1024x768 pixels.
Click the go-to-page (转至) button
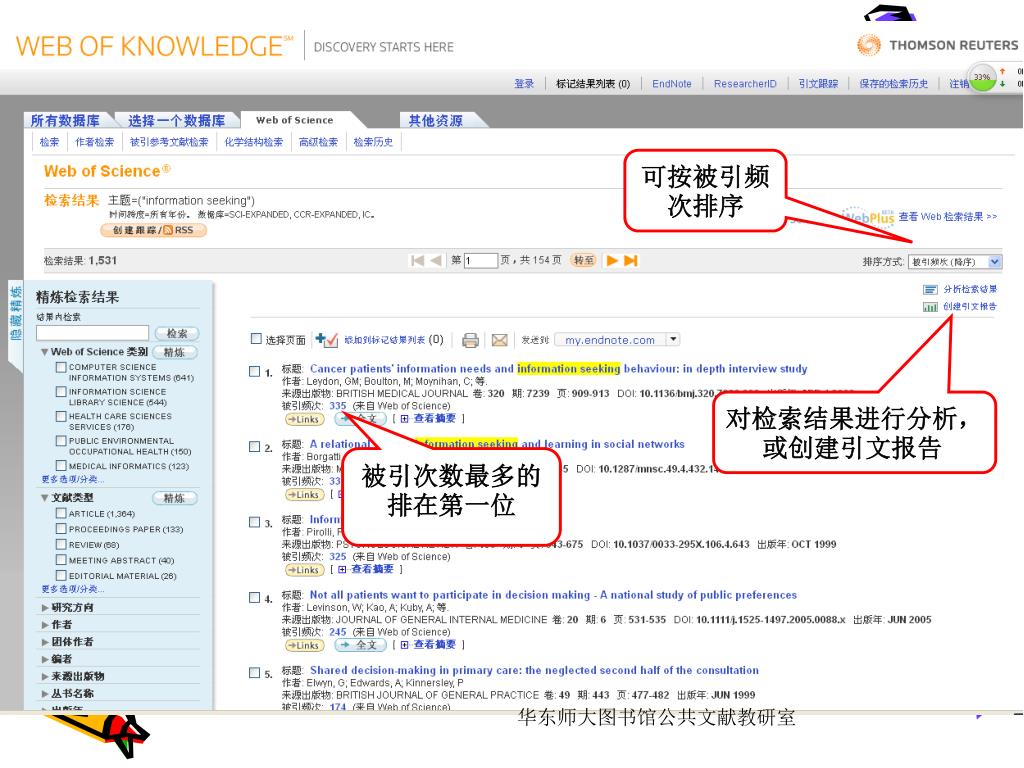(584, 261)
